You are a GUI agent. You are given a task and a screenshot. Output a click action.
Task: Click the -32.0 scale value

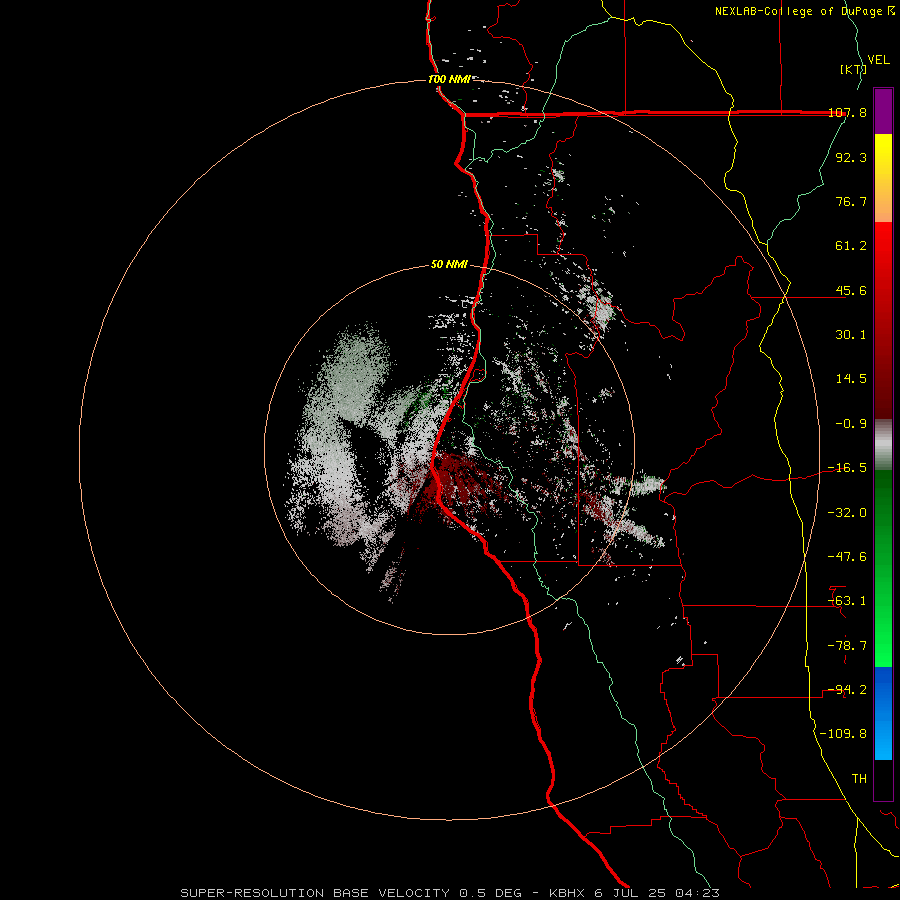[847, 513]
